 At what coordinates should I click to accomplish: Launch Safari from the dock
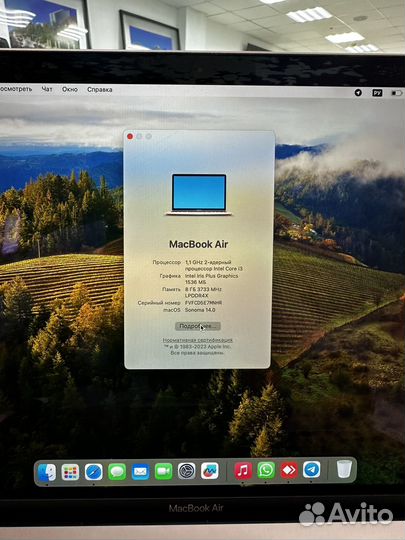coord(94,472)
